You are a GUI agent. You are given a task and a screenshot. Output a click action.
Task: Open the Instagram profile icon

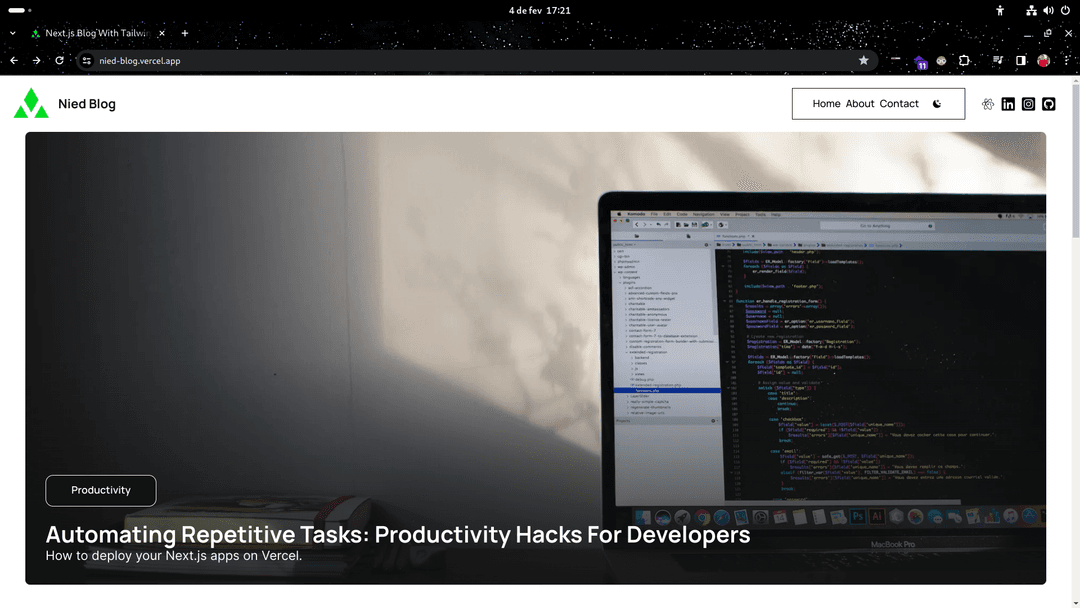click(x=1028, y=104)
